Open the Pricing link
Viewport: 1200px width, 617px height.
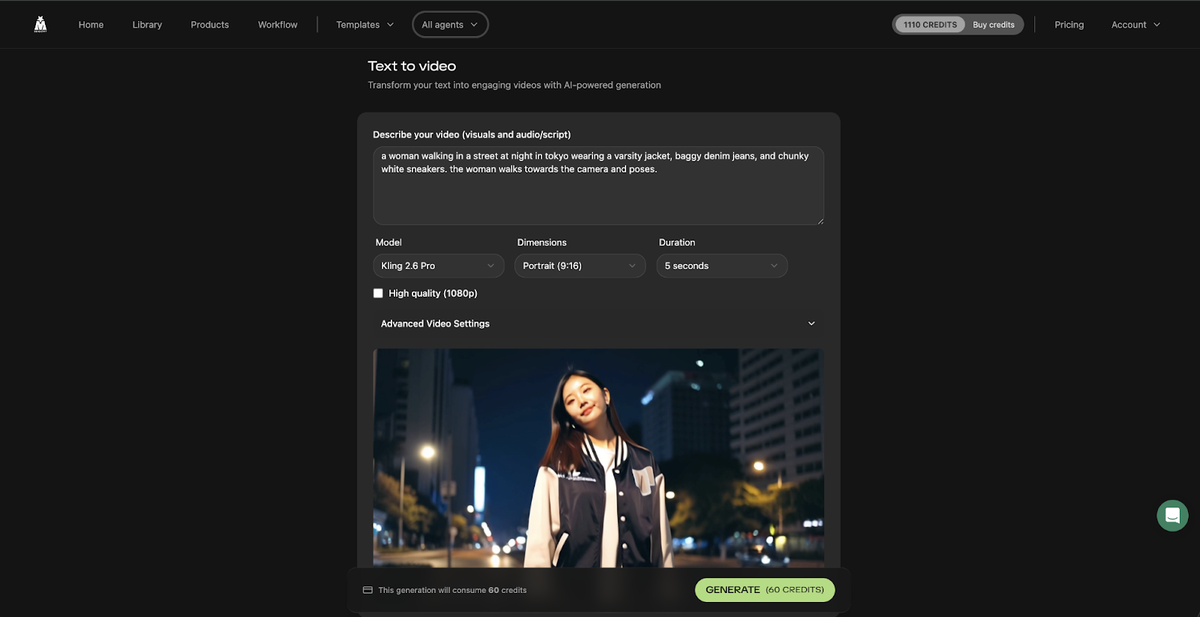click(x=1069, y=25)
